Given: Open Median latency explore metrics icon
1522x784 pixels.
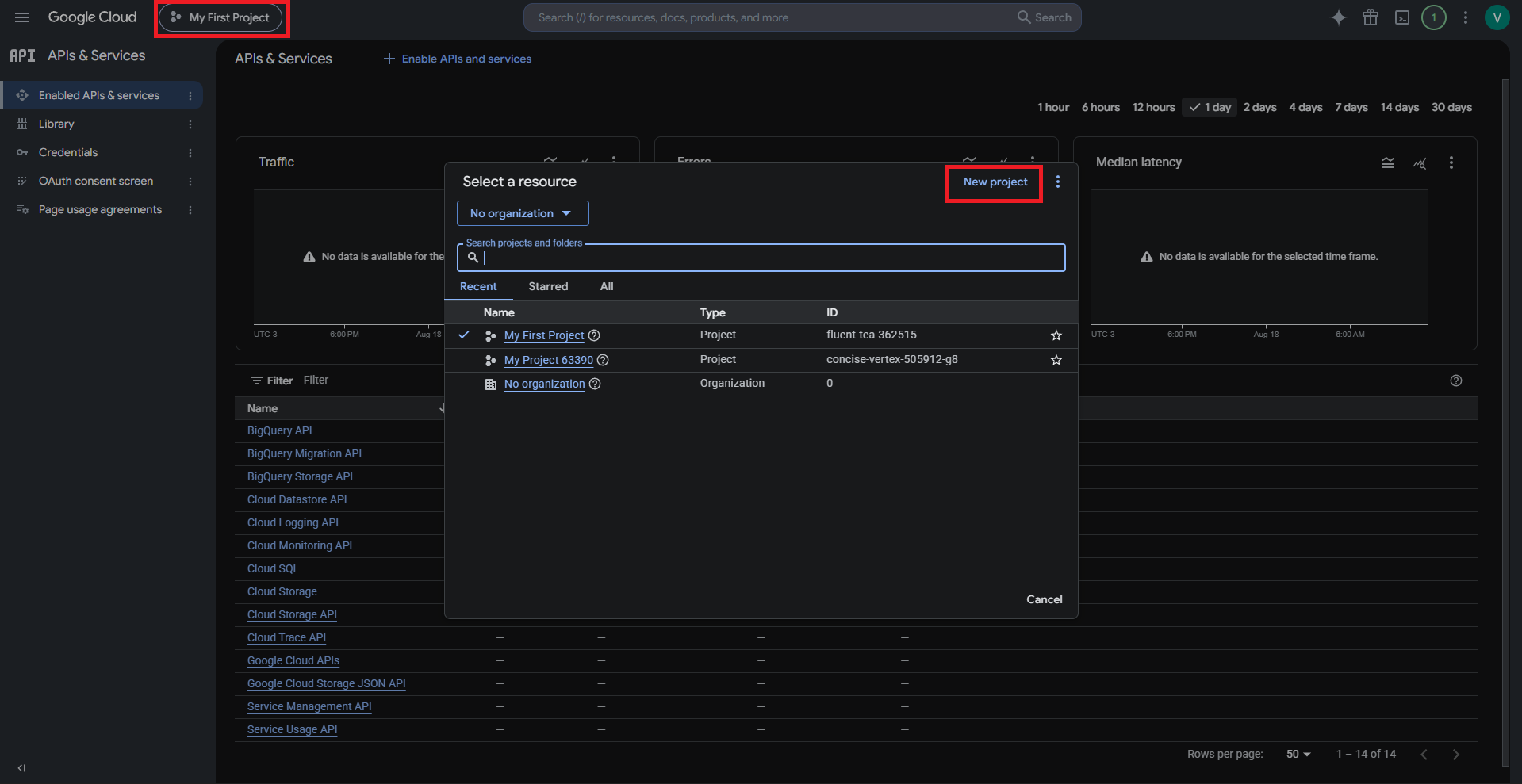Looking at the screenshot, I should pyautogui.click(x=1420, y=163).
